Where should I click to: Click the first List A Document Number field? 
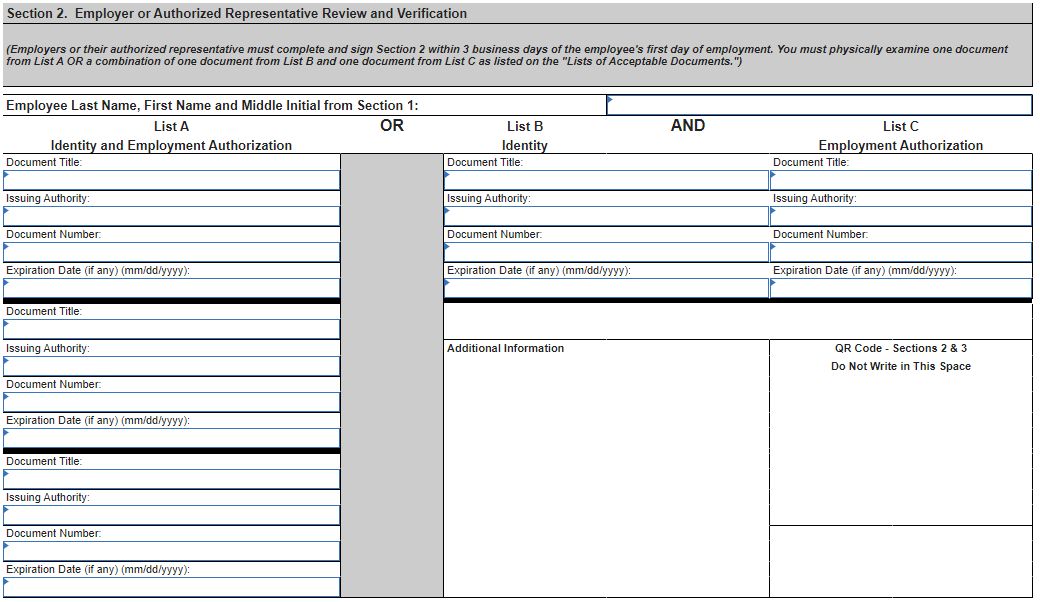[x=170, y=252]
